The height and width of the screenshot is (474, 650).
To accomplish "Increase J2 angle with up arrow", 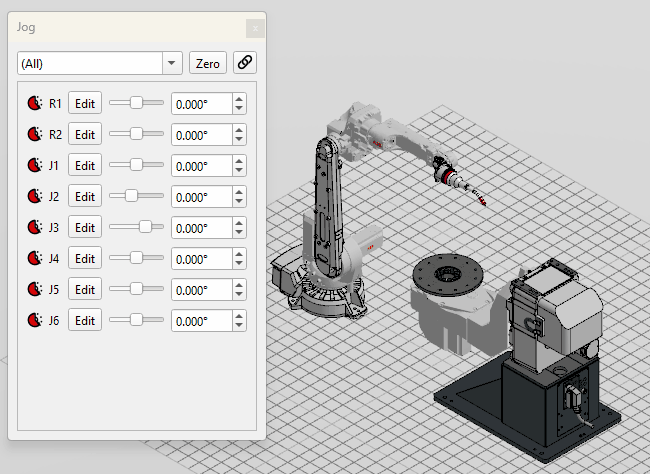I will 239,192.
